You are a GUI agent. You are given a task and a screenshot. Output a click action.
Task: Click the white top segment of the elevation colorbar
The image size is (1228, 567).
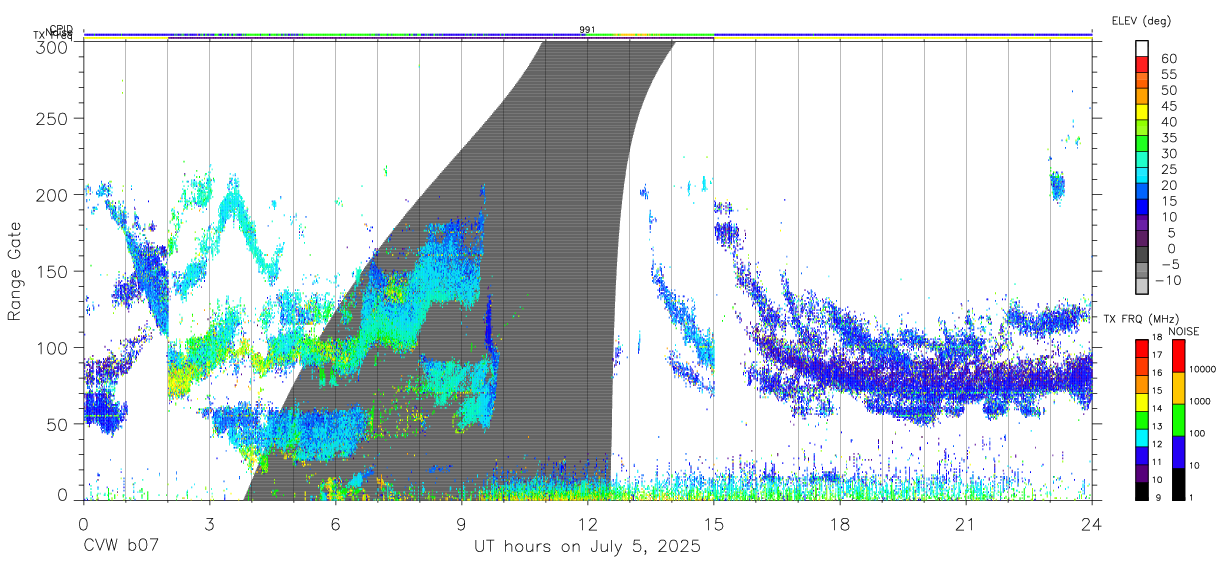coord(1143,49)
